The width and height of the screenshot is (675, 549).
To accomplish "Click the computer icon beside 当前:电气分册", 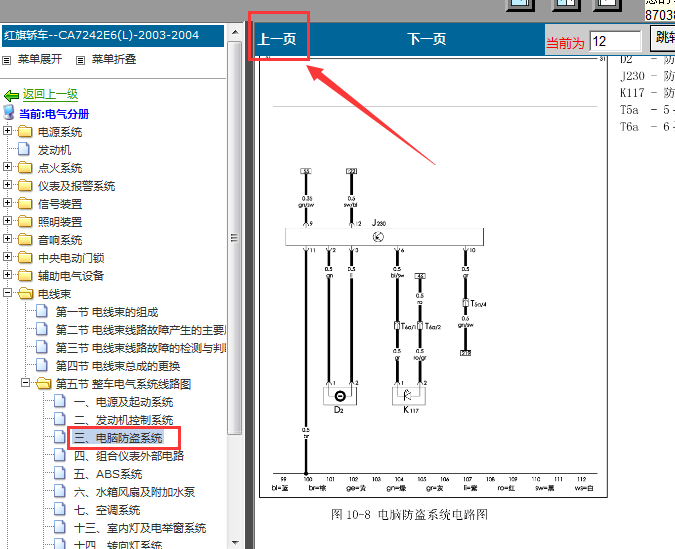I will [9, 112].
